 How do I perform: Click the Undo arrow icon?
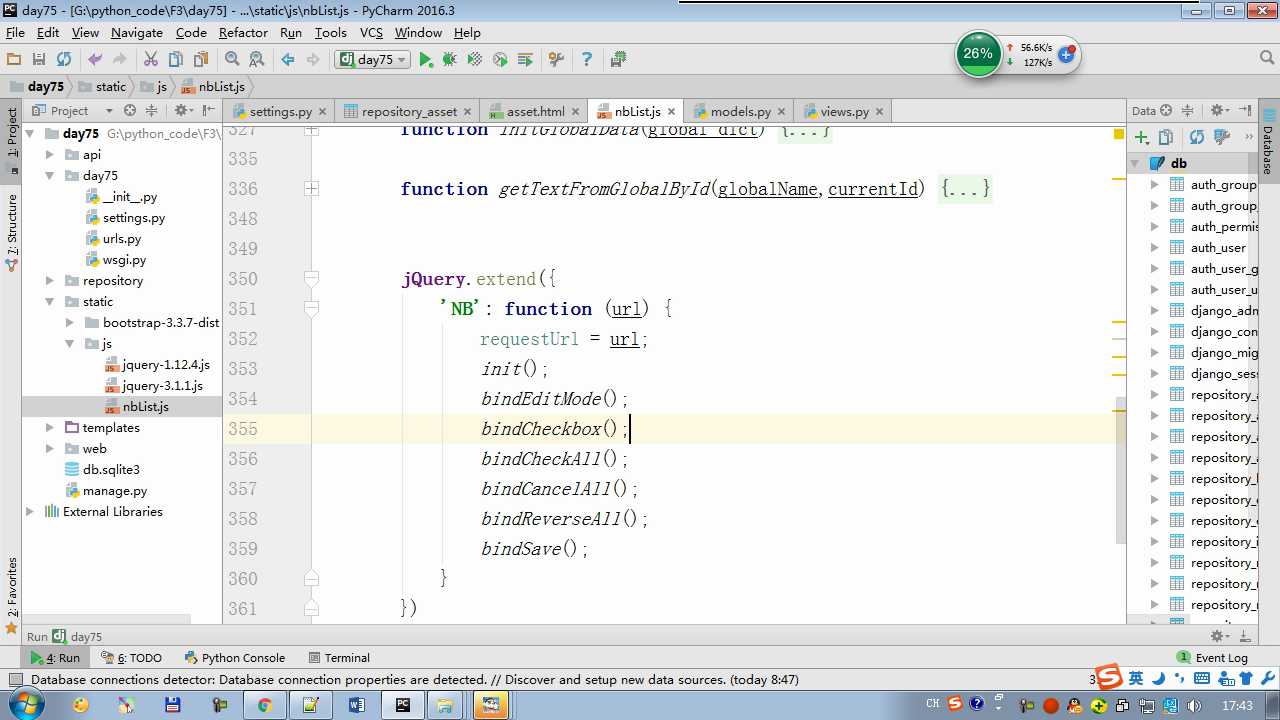point(96,60)
